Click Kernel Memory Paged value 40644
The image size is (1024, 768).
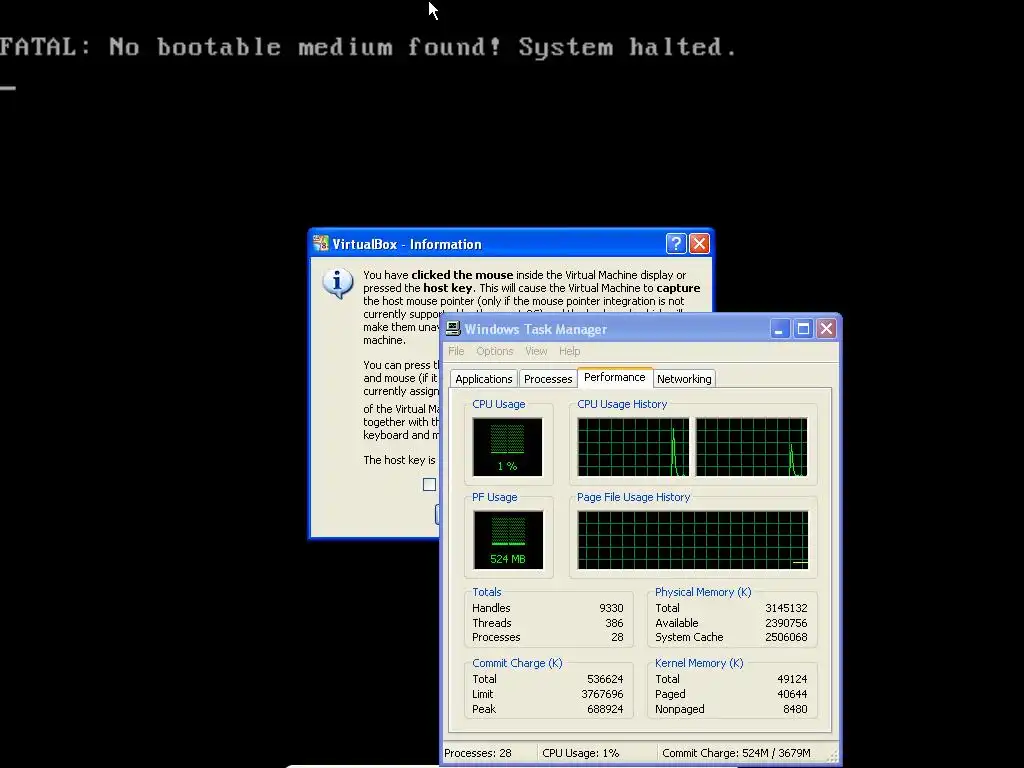(792, 694)
